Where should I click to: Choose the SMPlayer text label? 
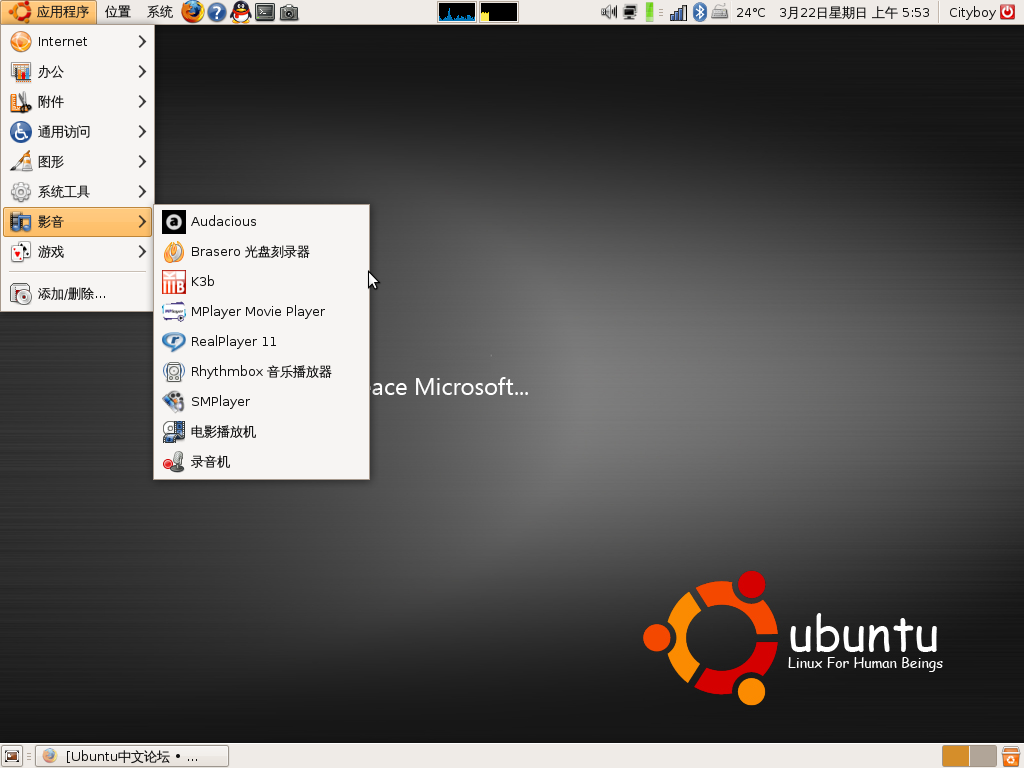point(220,402)
